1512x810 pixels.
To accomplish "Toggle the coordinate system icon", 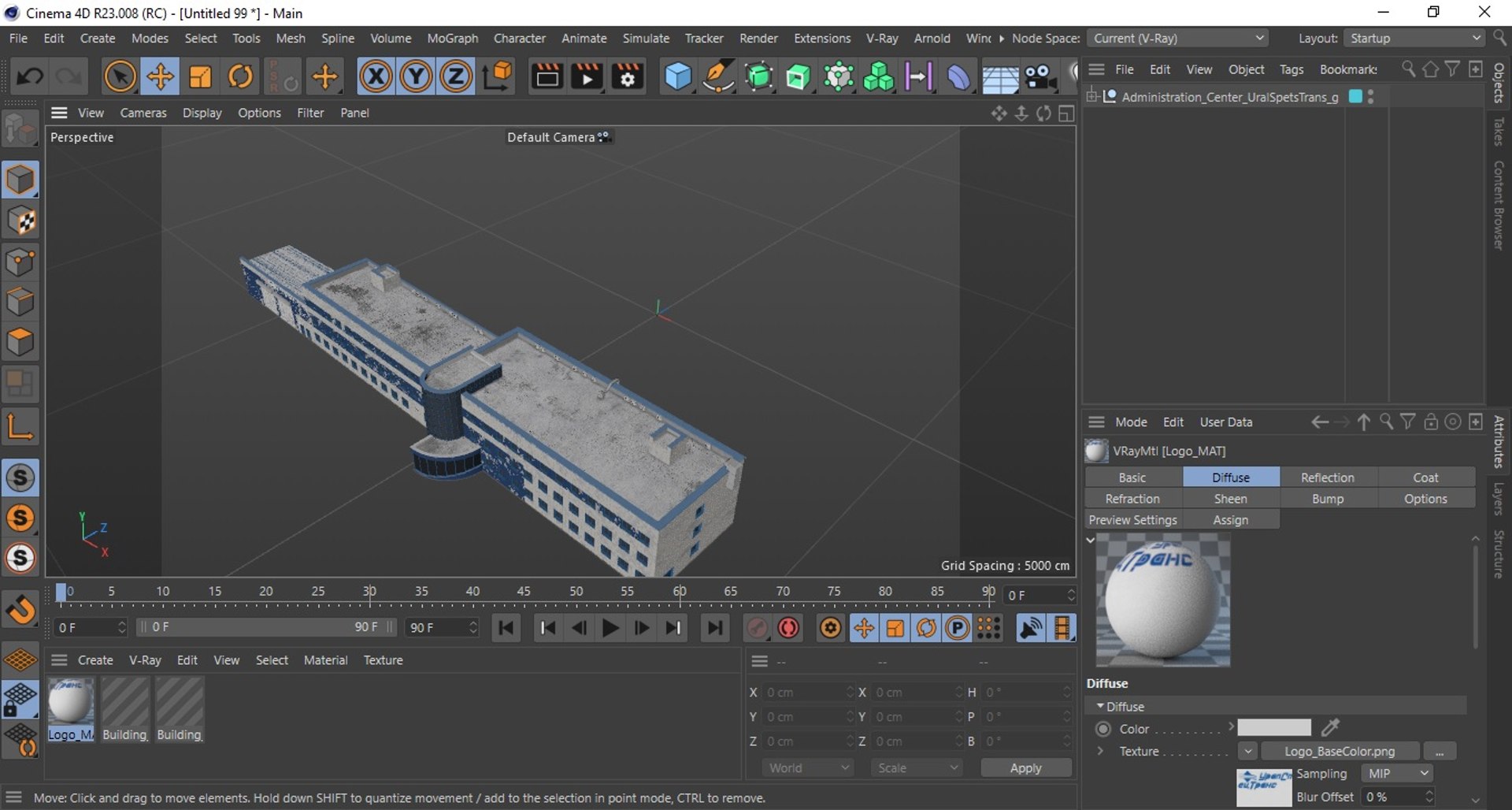I will (498, 76).
